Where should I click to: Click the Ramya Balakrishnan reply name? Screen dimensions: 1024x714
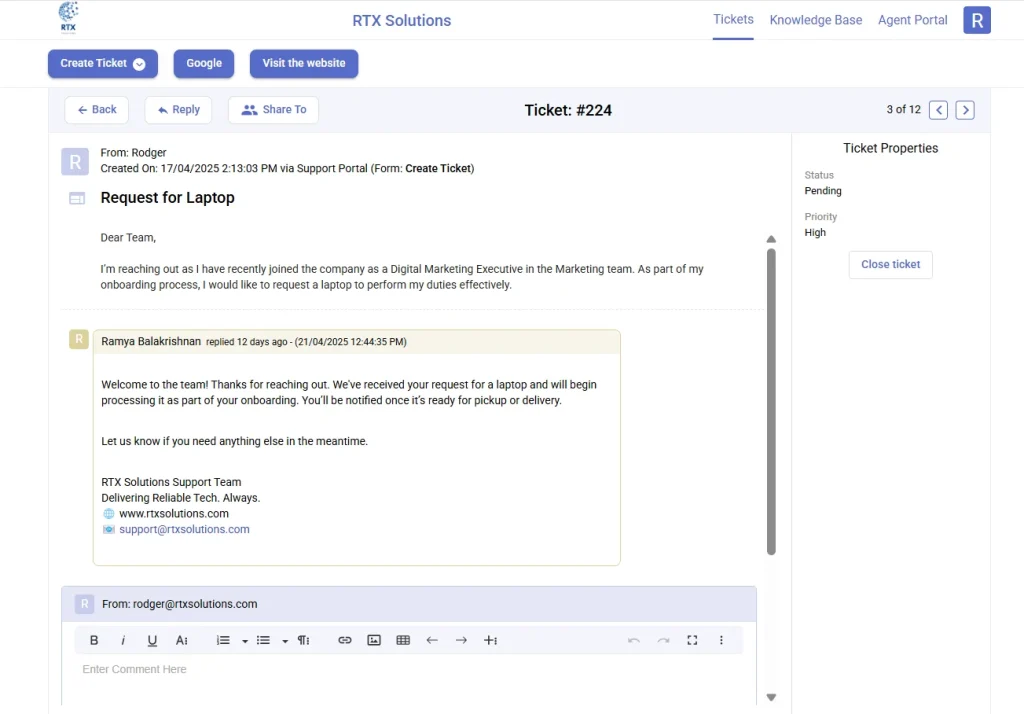(151, 342)
